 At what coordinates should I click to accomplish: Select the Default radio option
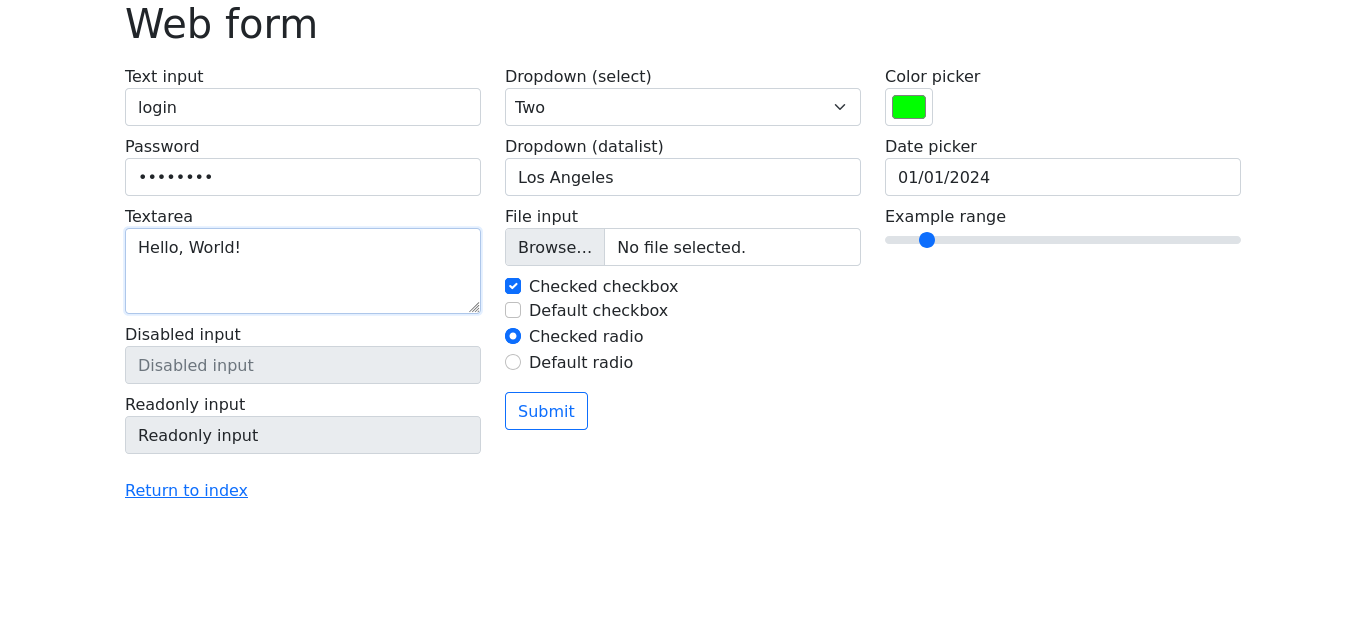point(513,362)
